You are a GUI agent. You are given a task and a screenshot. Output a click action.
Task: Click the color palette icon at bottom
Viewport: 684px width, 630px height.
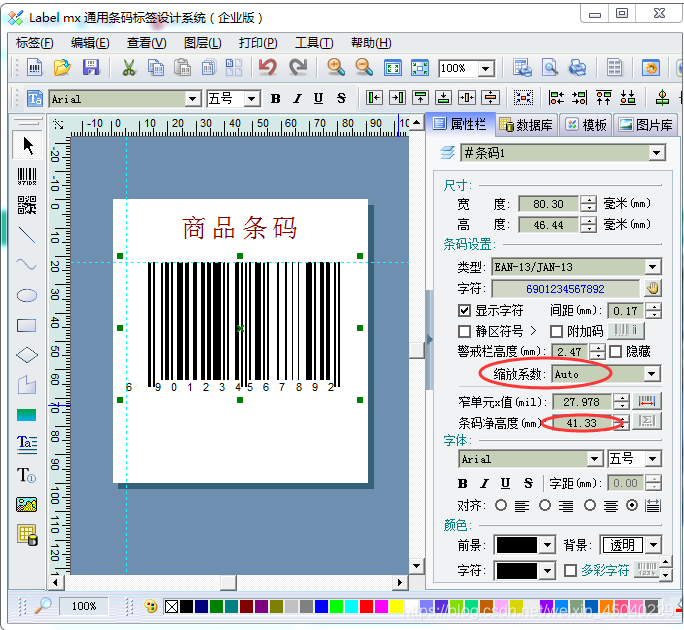point(151,606)
